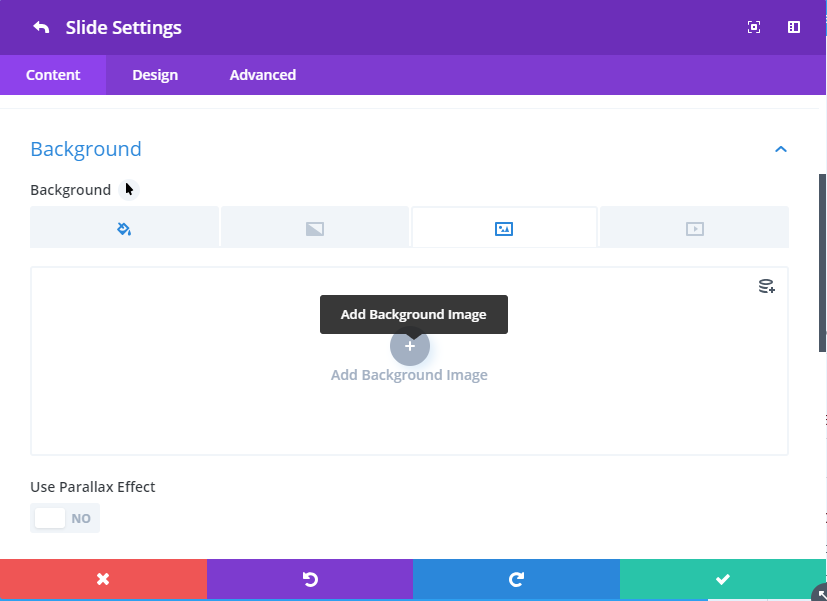Collapse the Background section chevron
Image resolution: width=827 pixels, height=601 pixels.
781,150
